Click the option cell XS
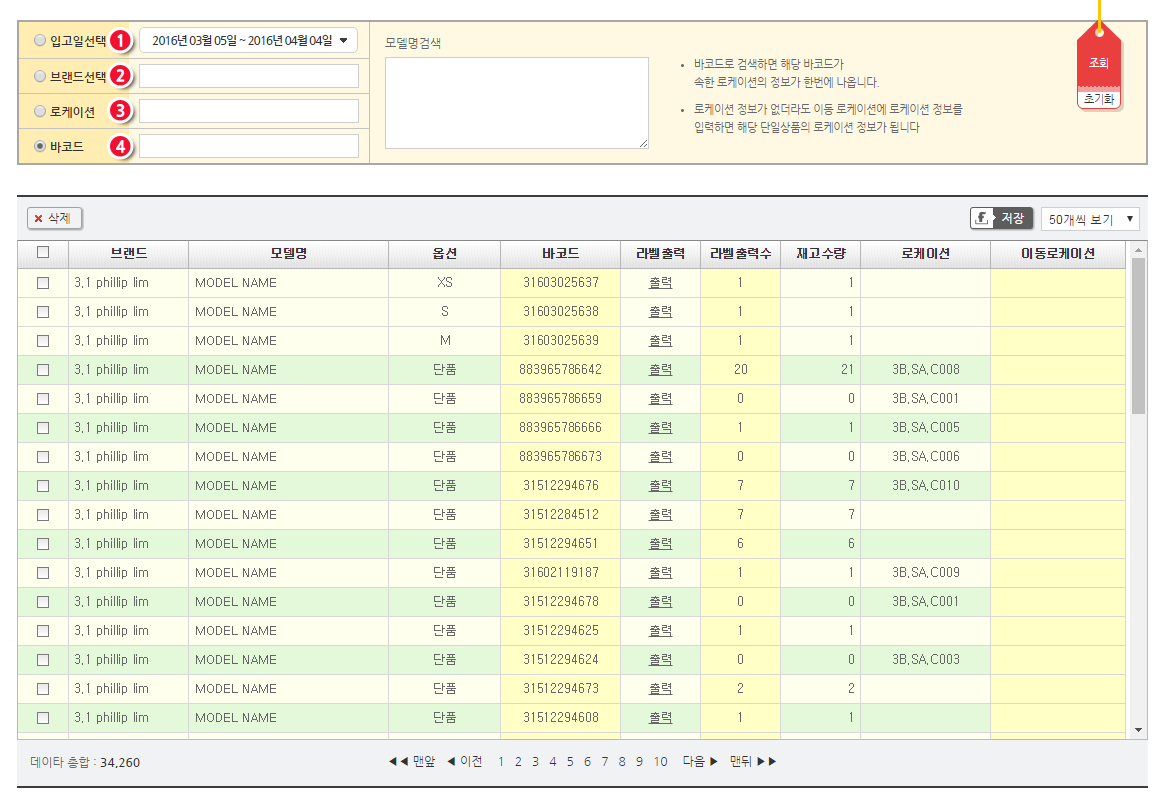1165x812 pixels. 444,282
